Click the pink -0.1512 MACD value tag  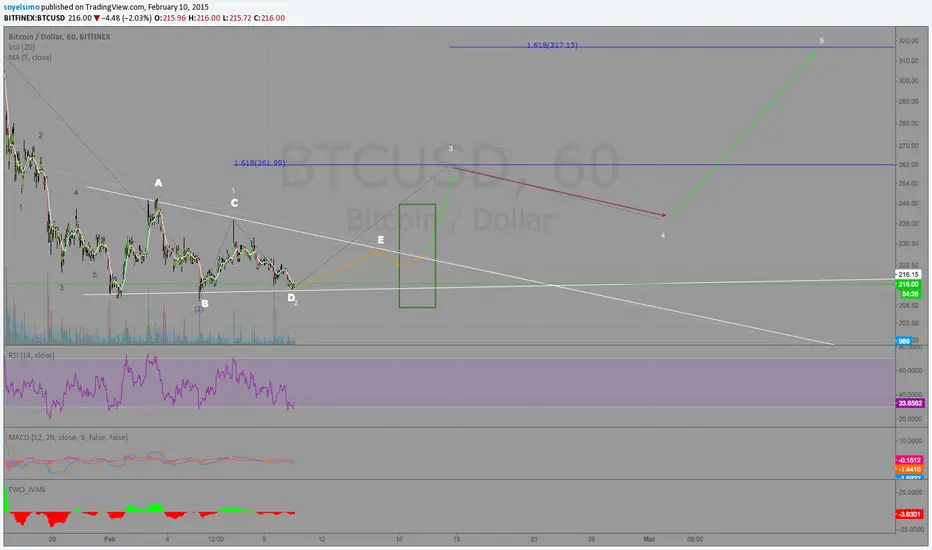click(x=909, y=460)
